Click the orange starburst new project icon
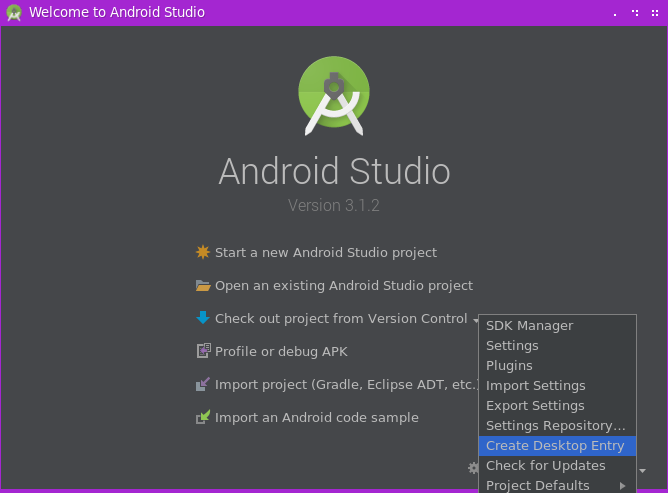 click(203, 252)
